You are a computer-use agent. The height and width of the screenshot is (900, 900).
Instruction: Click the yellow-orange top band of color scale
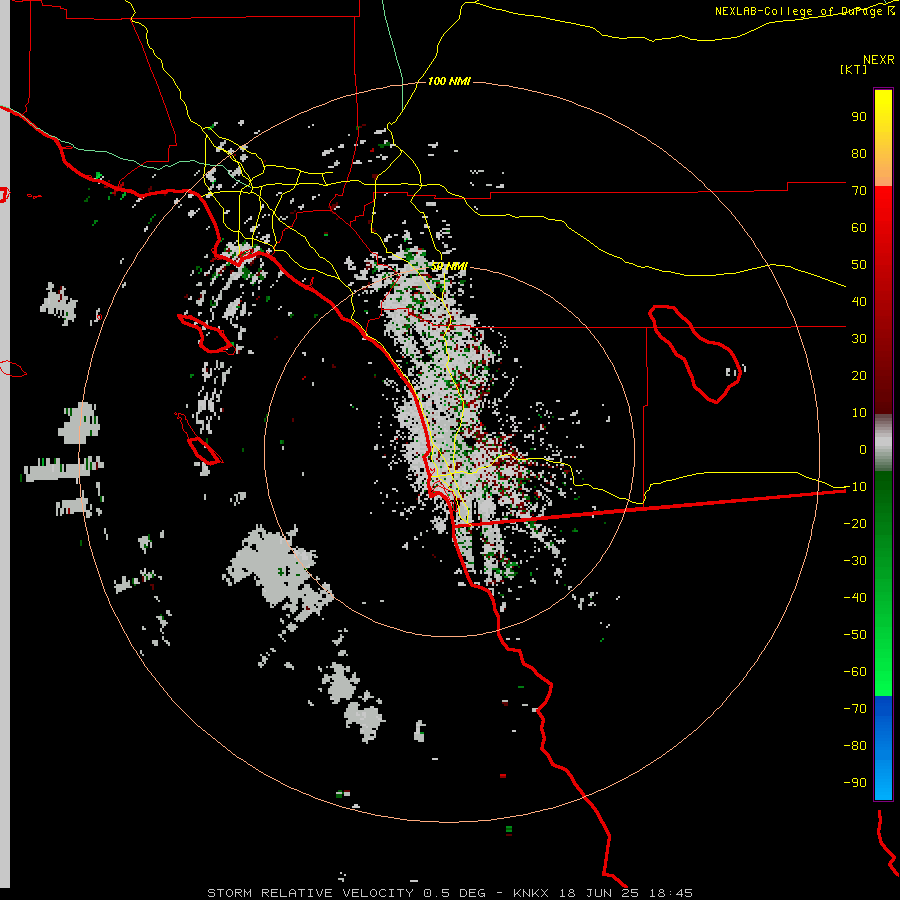pos(883,138)
